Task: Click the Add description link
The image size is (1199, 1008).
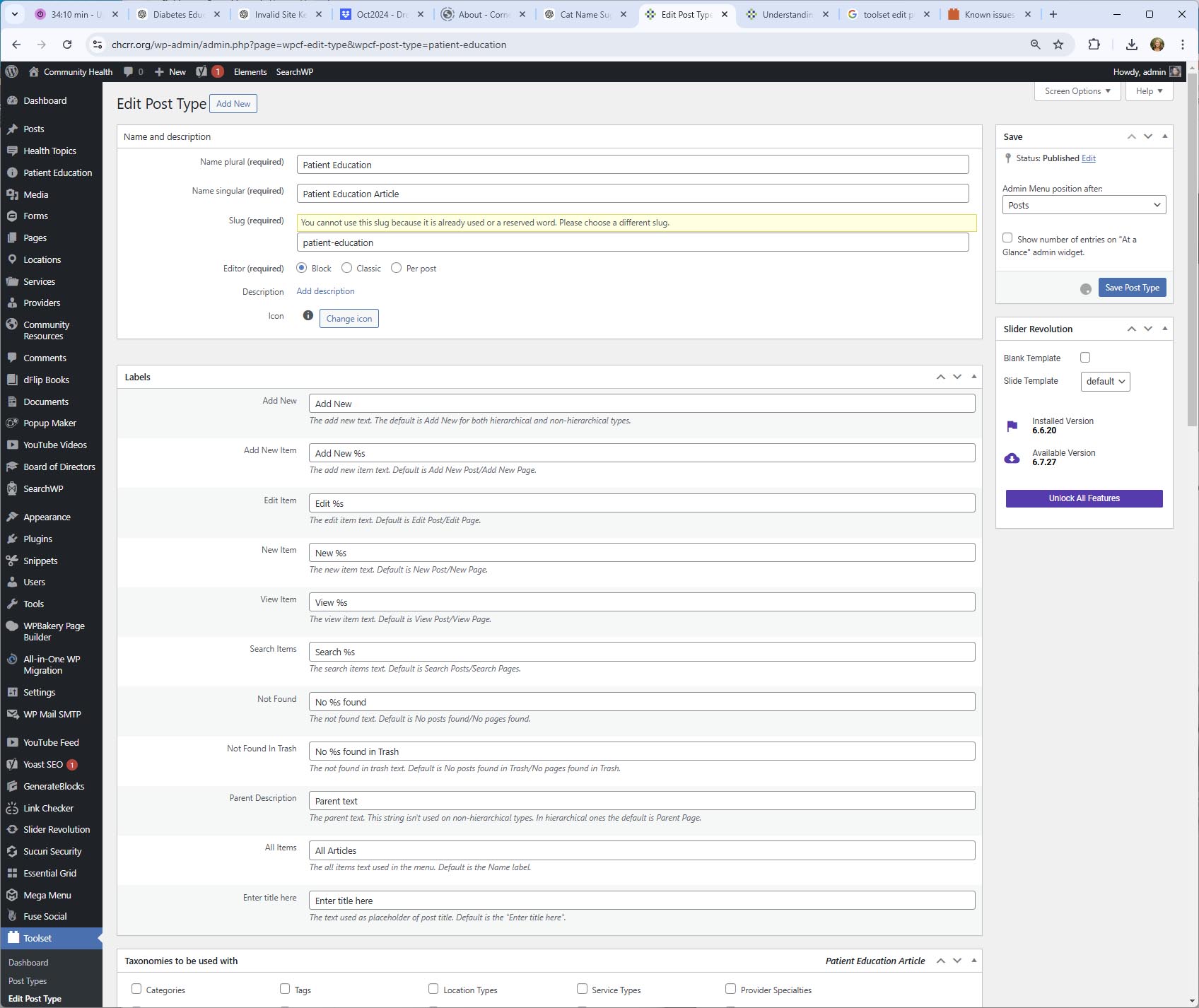Action: tap(325, 291)
